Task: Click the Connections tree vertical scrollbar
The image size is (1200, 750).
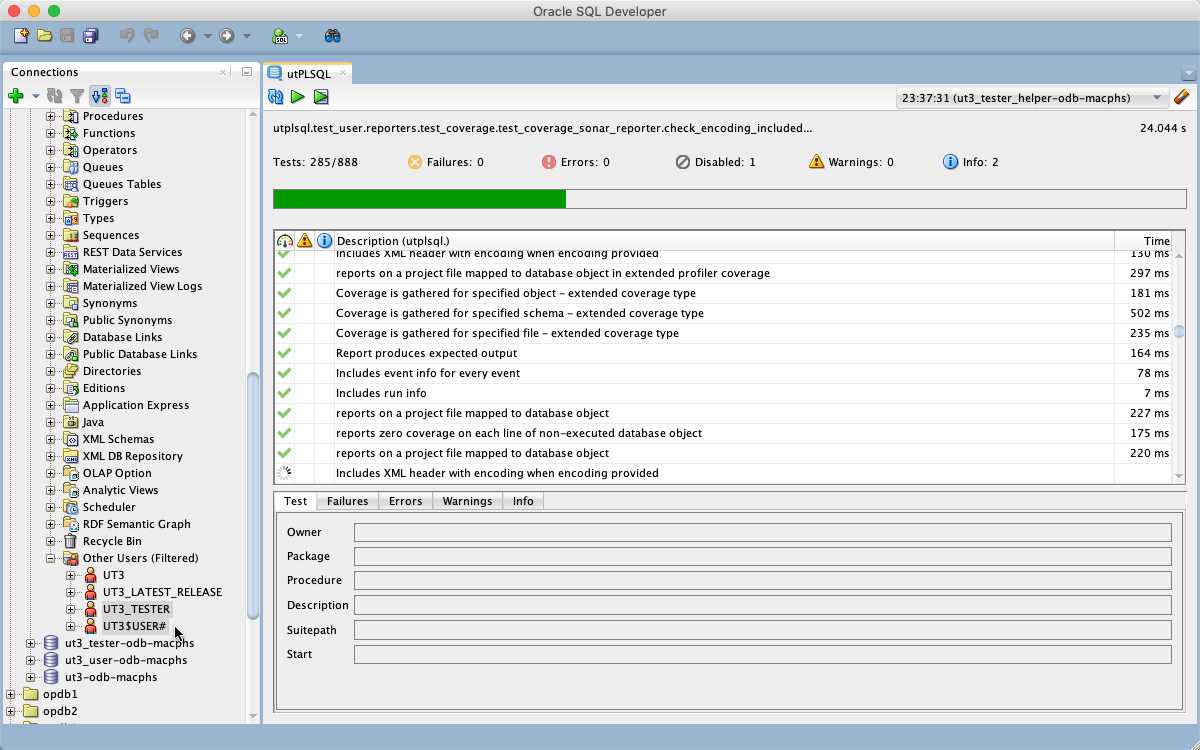Action: click(253, 495)
